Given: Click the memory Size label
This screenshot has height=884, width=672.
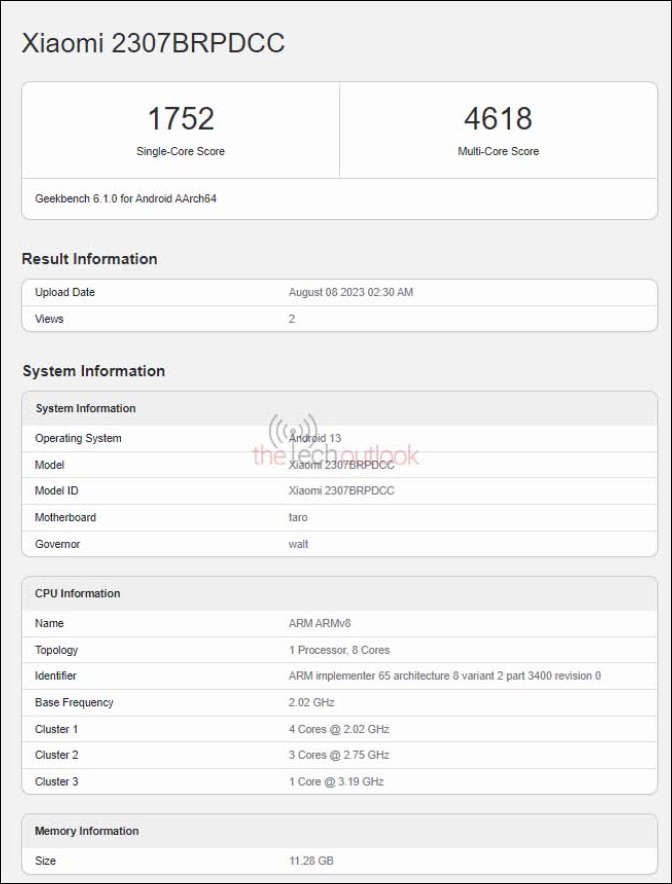Looking at the screenshot, I should (45, 861).
